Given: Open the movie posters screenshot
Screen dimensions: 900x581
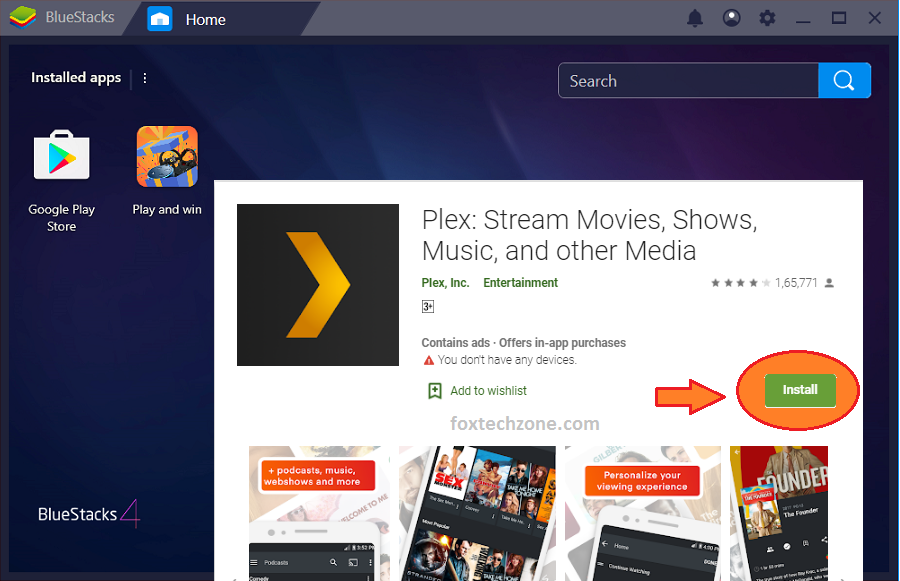Looking at the screenshot, I should [478, 513].
